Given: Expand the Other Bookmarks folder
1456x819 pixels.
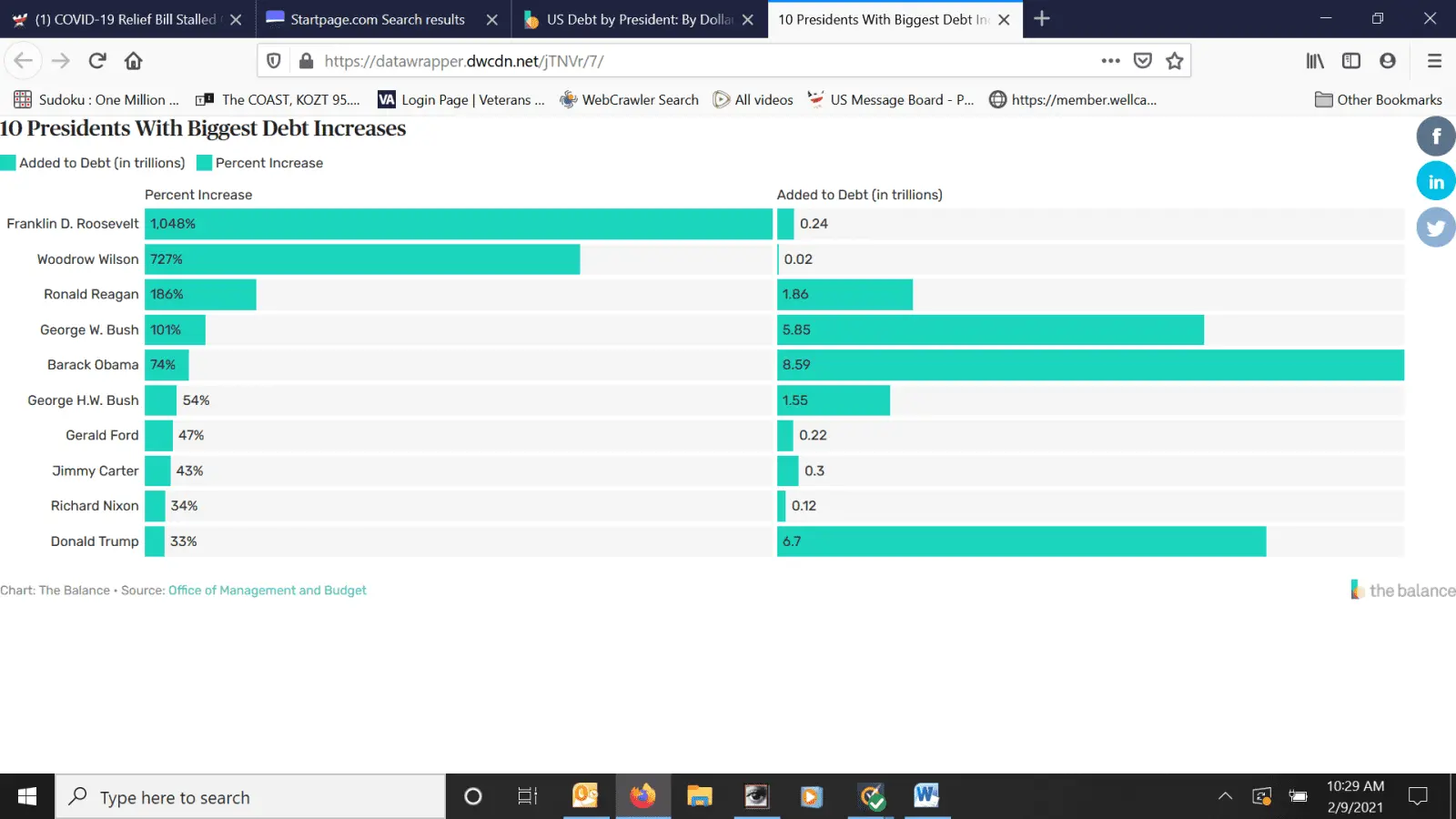Looking at the screenshot, I should 1378,100.
